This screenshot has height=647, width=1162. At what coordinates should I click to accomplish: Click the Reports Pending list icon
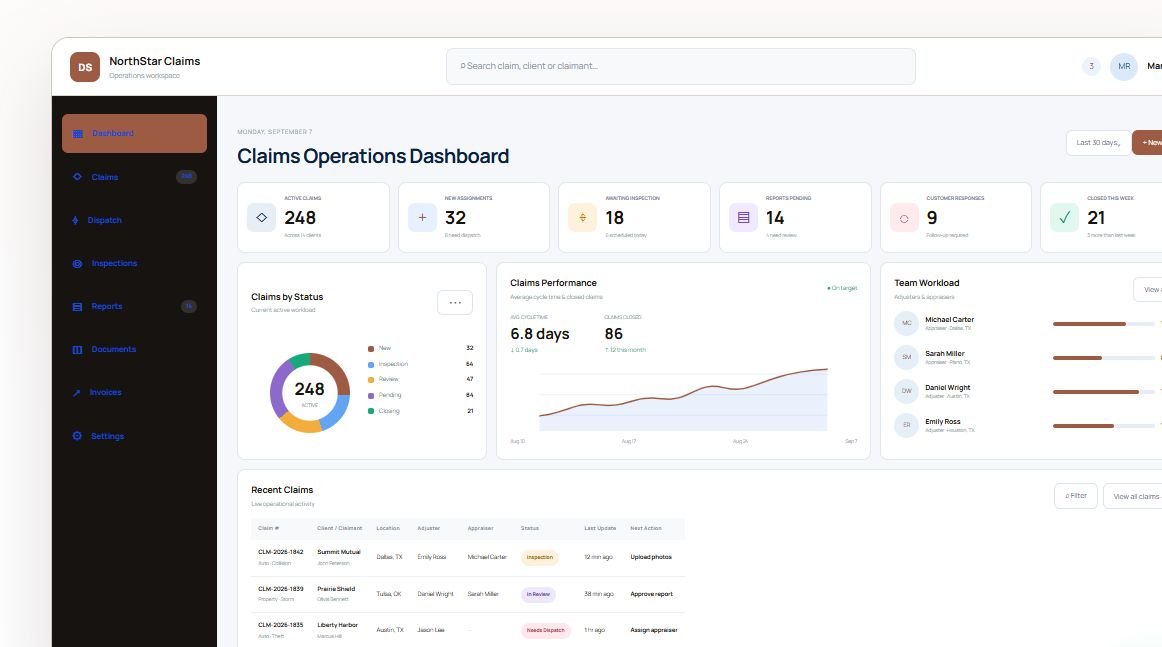743,218
